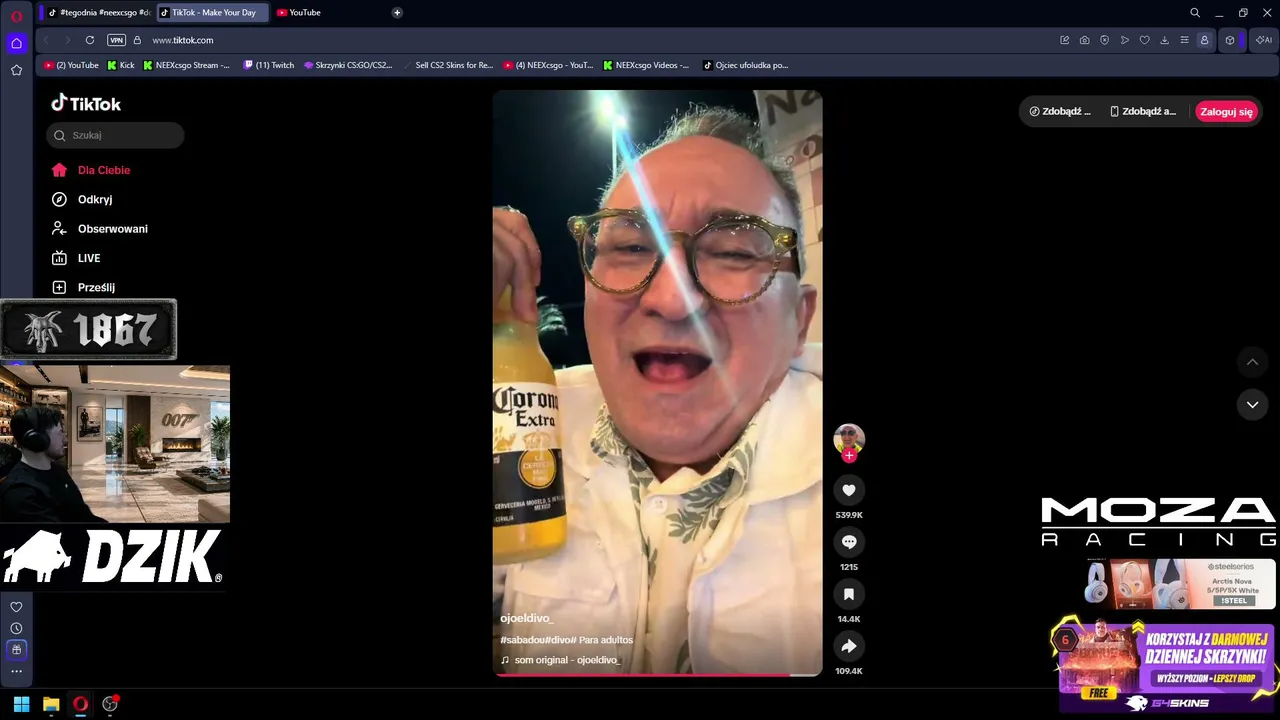Open the Ojciec ufoludka bookmark
The image size is (1280, 720).
pyautogui.click(x=745, y=65)
